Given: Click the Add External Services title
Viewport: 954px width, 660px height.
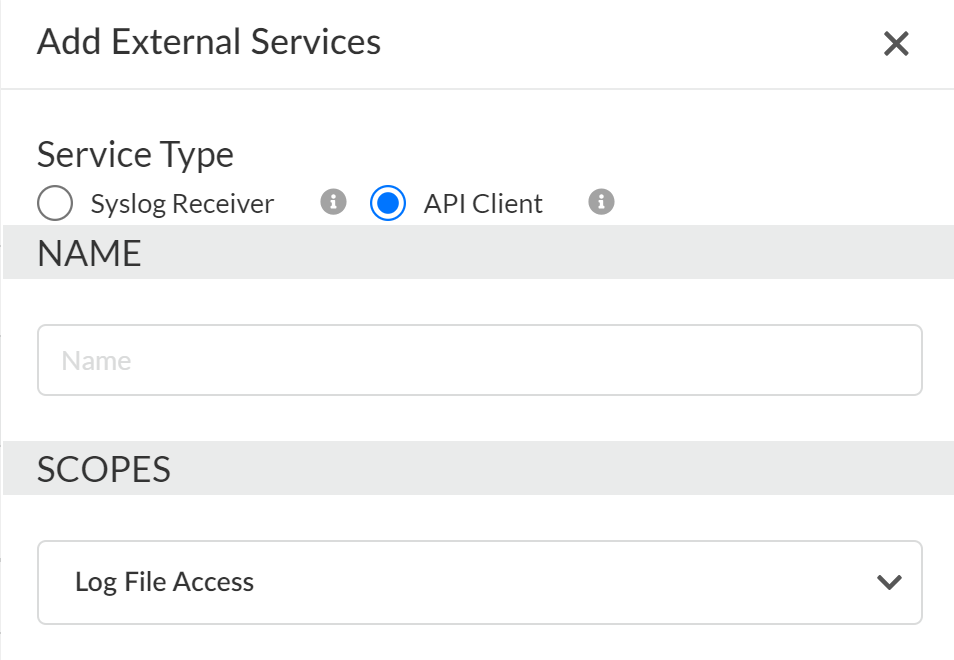Looking at the screenshot, I should click(209, 43).
